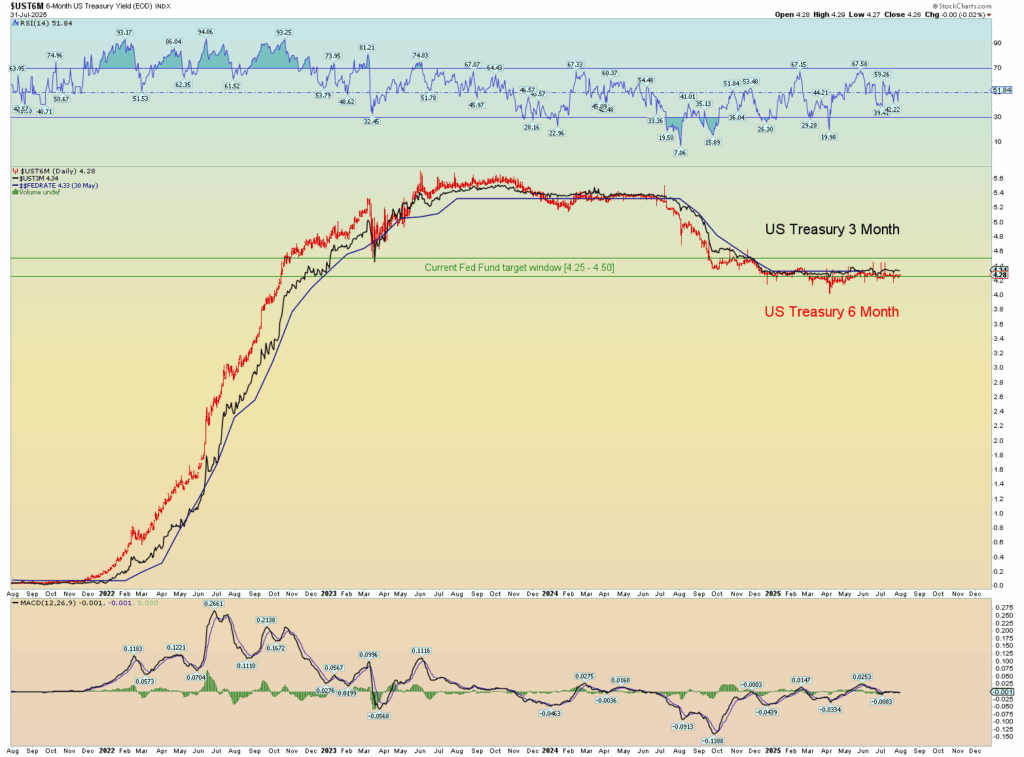The image size is (1024, 757).
Task: Click the 0.2661 MACD peak label
Action: click(214, 603)
